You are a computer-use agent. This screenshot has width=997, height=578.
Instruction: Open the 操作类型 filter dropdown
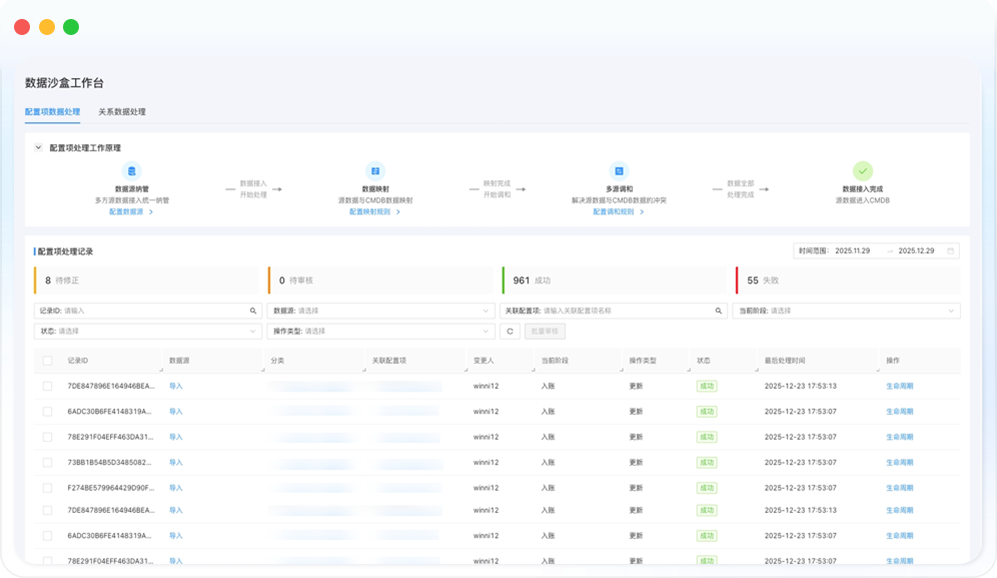[381, 331]
